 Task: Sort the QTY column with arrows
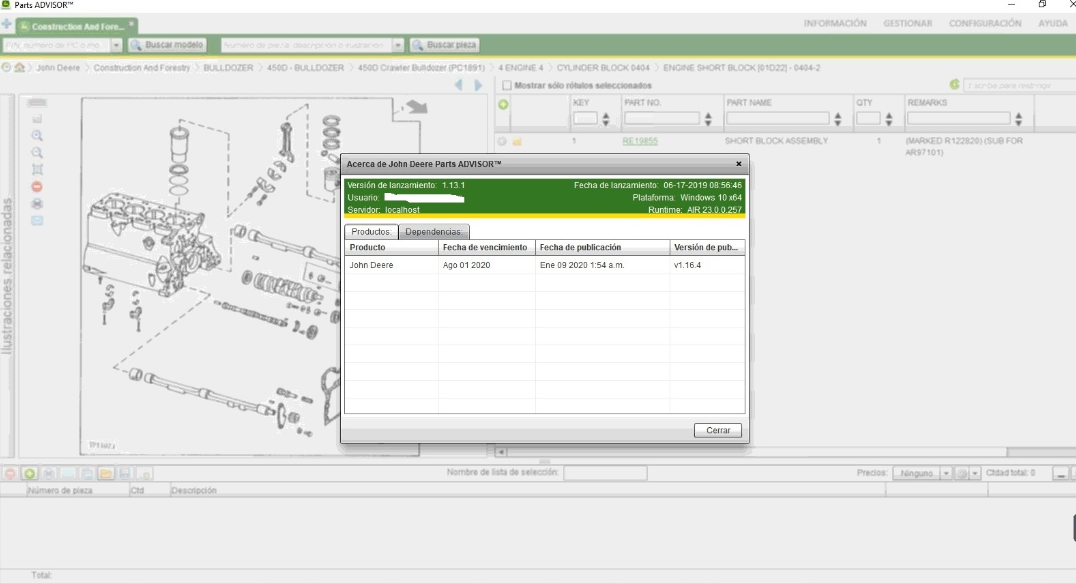pos(889,119)
